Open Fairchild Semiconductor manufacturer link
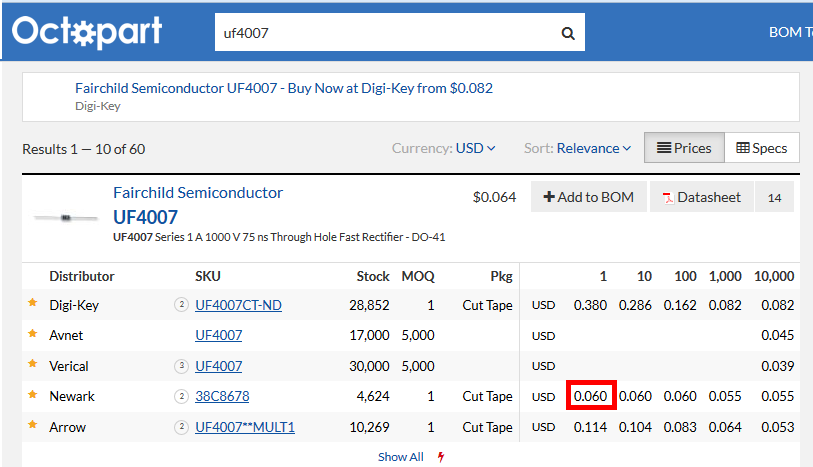Screen dimensions: 813x467 point(198,193)
